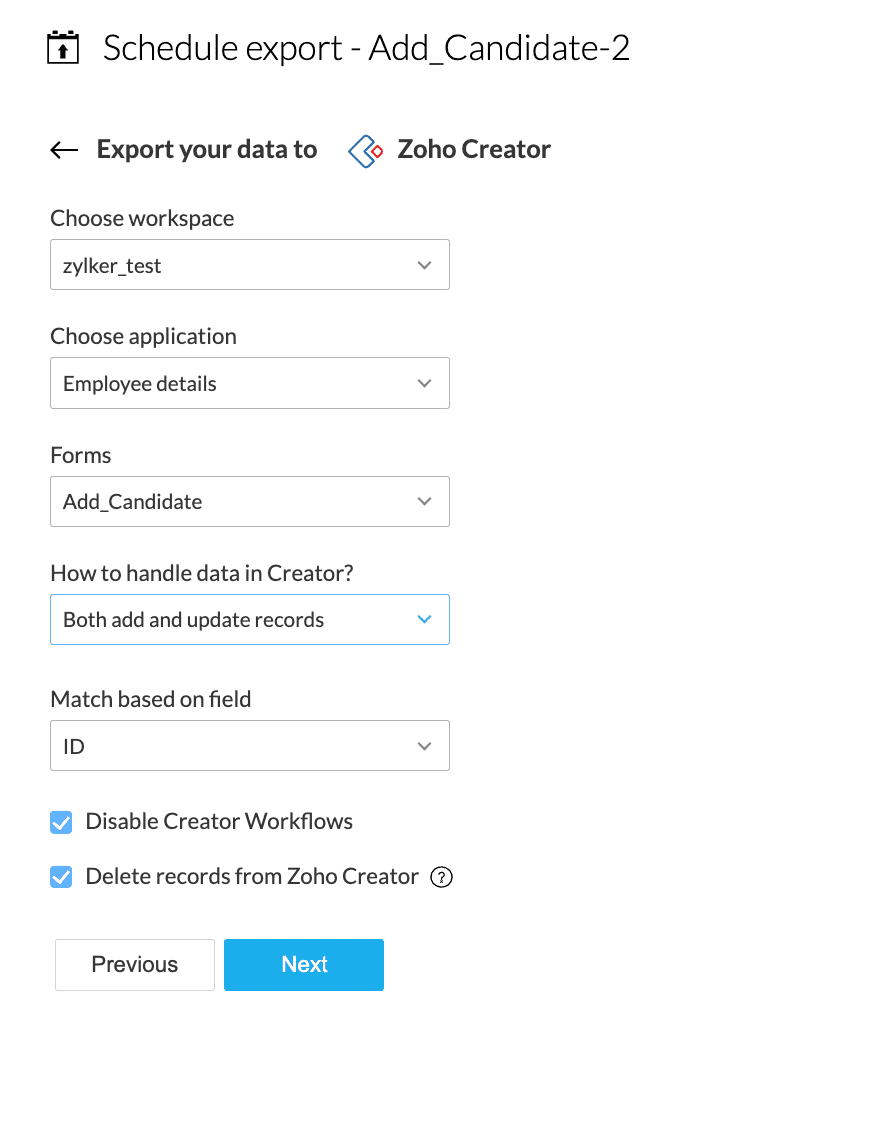This screenshot has width=876, height=1126.
Task: Uncheck Disable Creator Workflows checkbox
Action: 62,822
